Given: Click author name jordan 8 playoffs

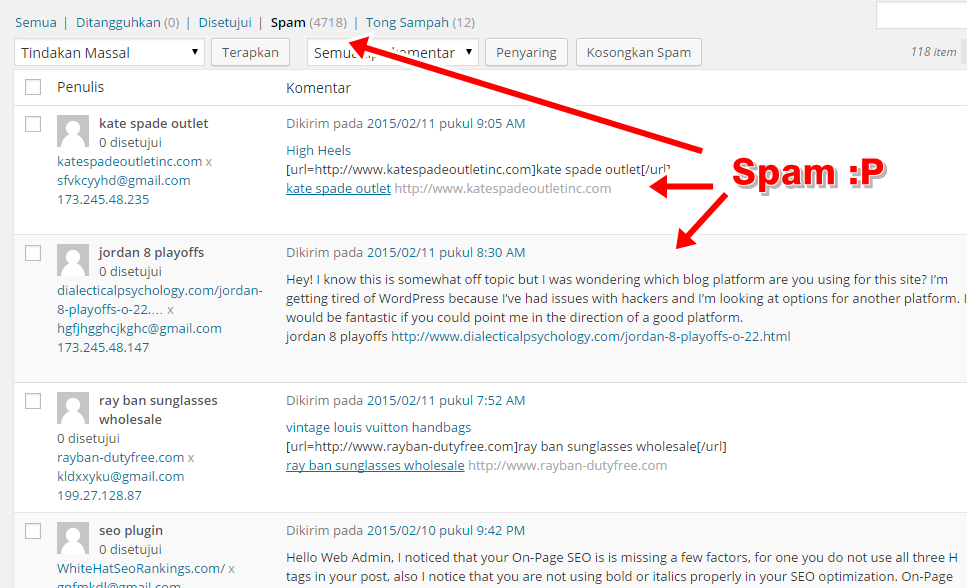Looking at the screenshot, I should [x=151, y=252].
